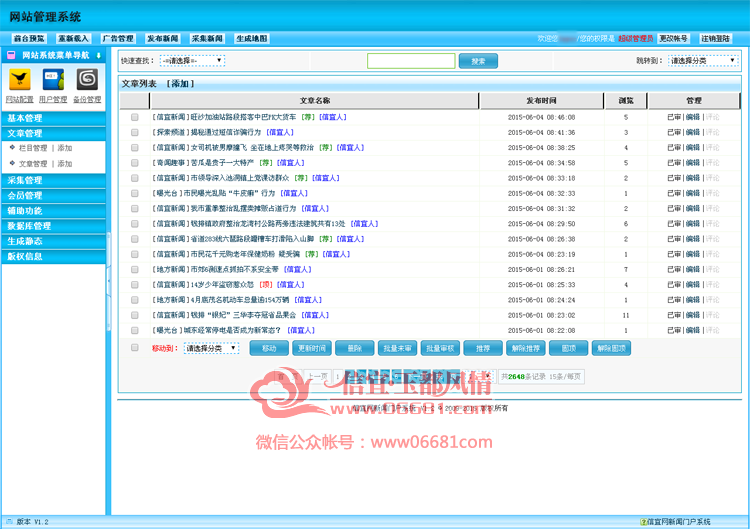Click 版本 V1.2 in status bar
This screenshot has width=750, height=529.
click(32, 522)
